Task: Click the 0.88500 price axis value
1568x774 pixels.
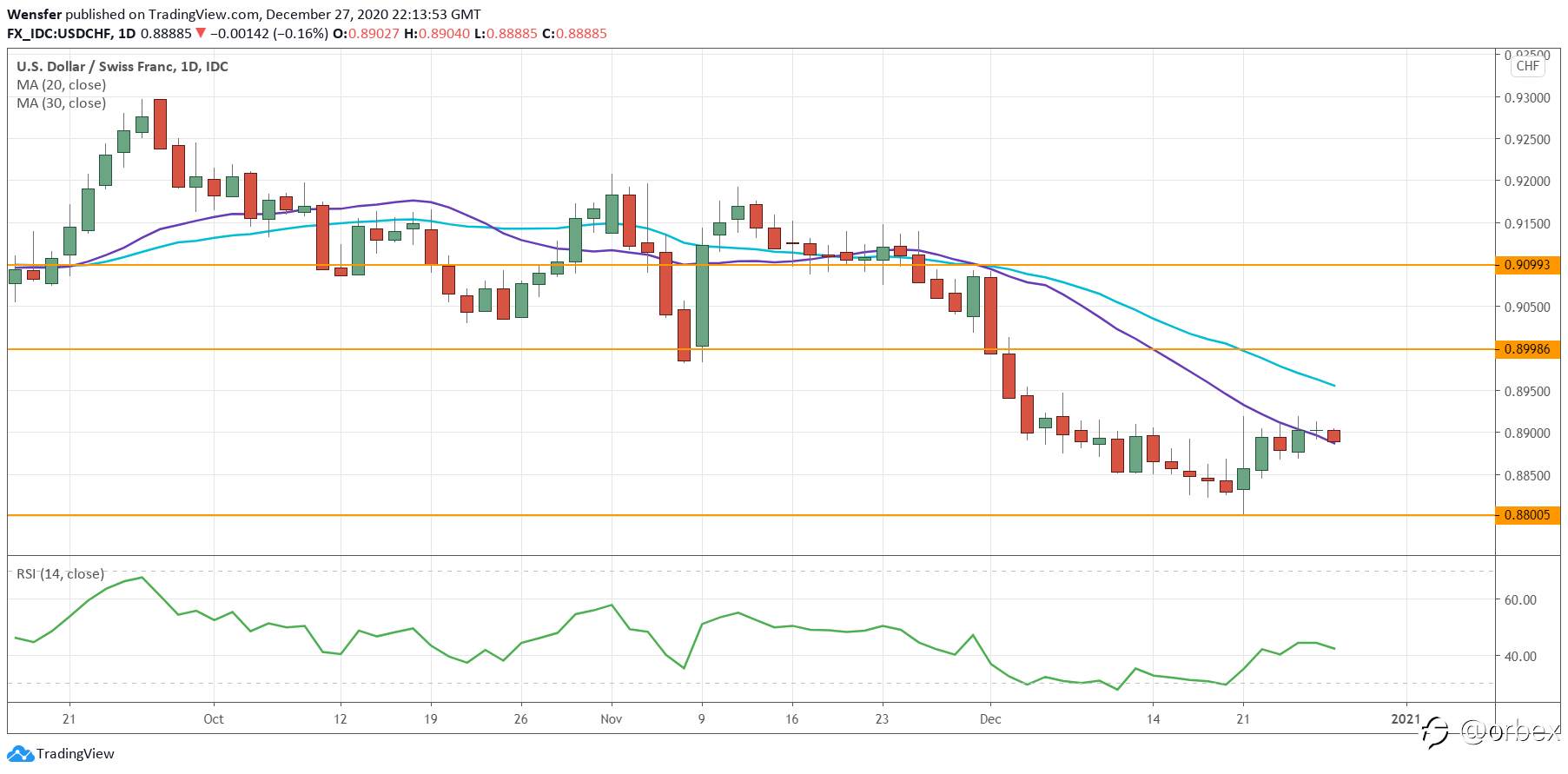Action: click(x=1527, y=476)
